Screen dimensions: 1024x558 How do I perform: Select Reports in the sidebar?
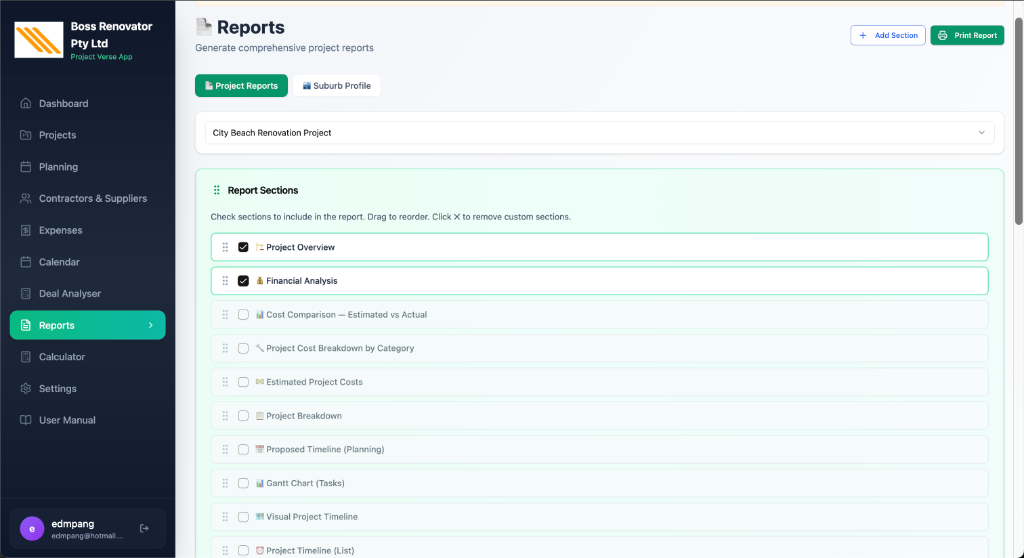coord(88,325)
